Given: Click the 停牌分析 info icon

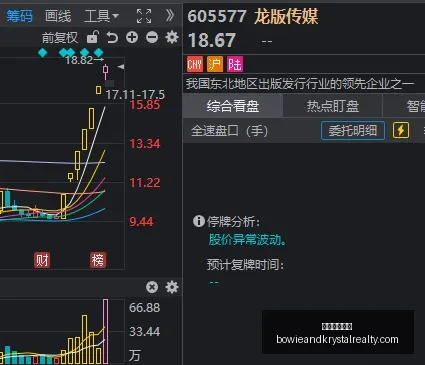Looking at the screenshot, I should click(199, 221).
